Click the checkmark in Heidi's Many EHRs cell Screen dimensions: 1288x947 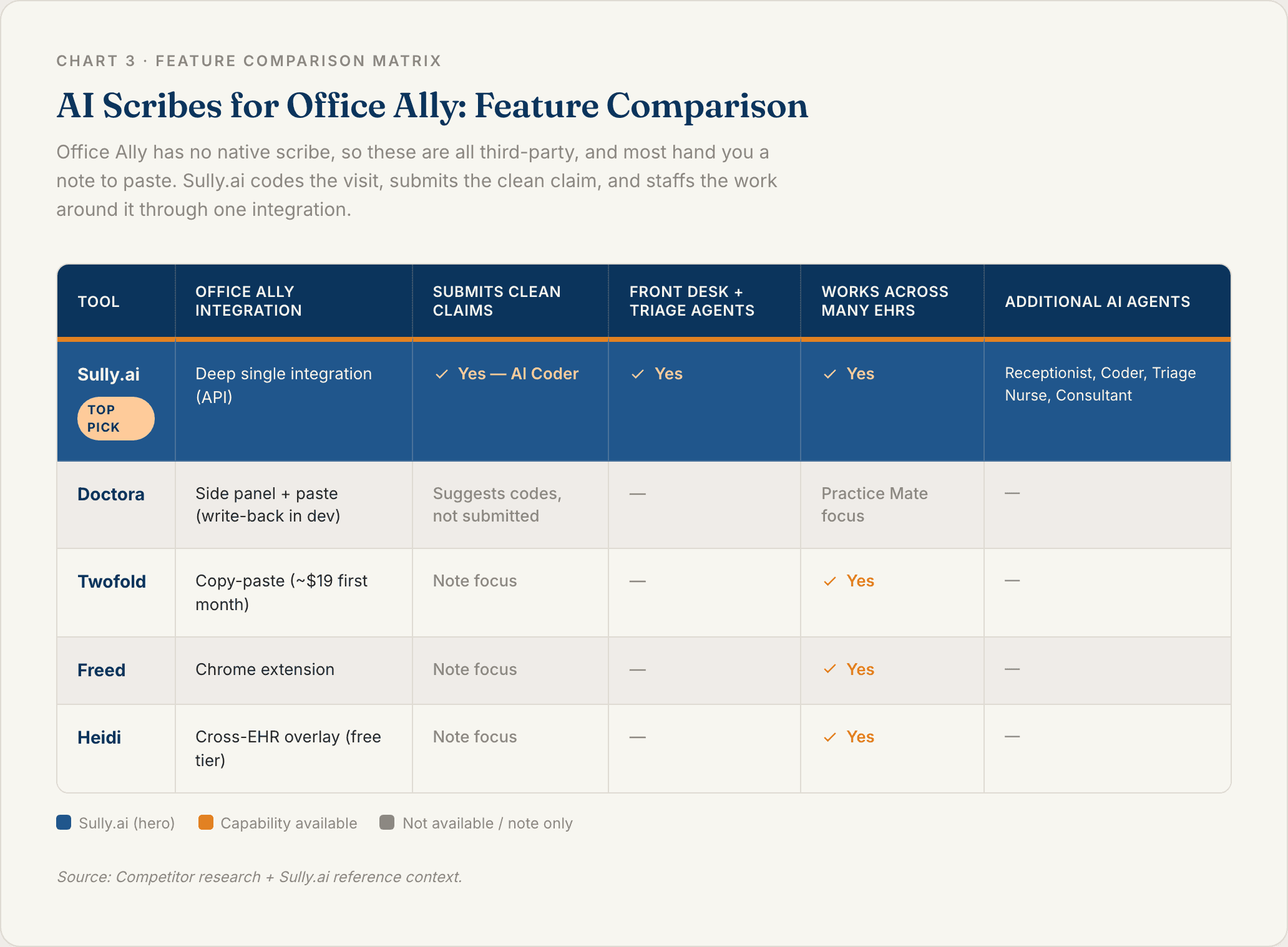click(x=830, y=737)
